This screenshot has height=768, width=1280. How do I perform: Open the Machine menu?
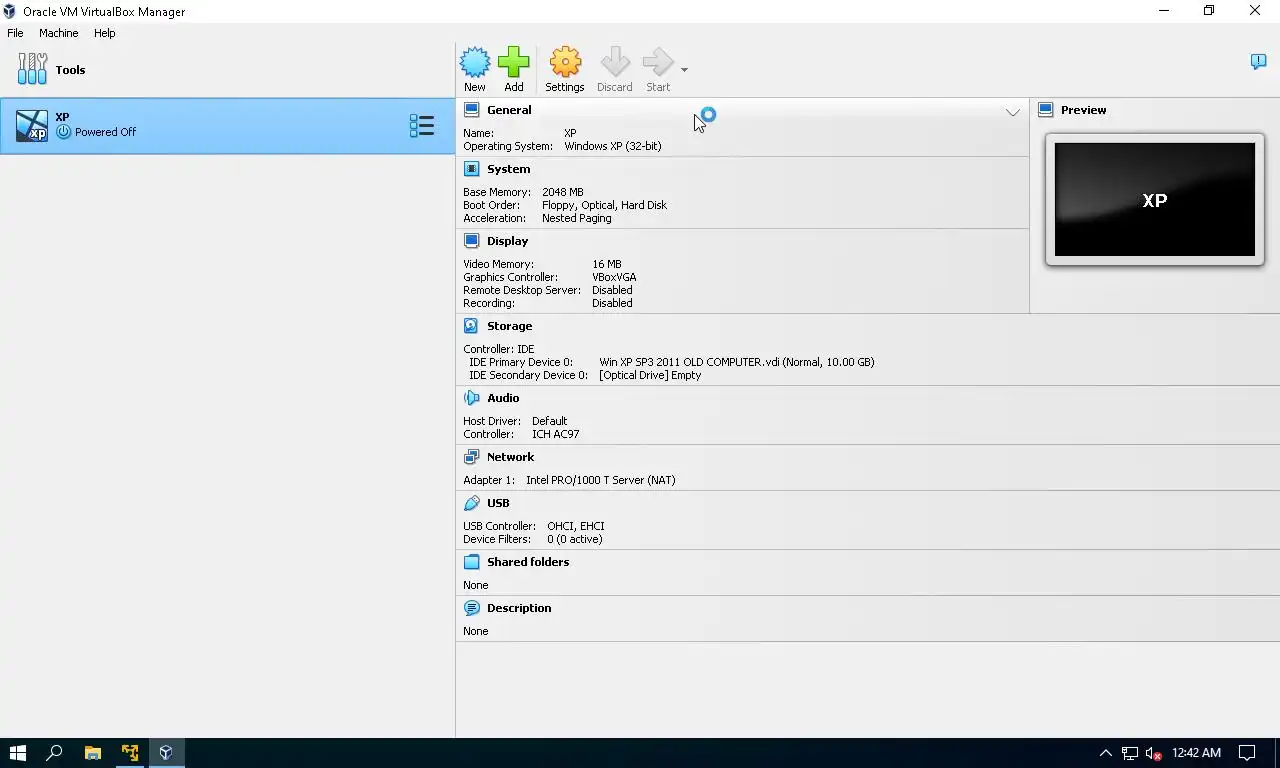(58, 33)
